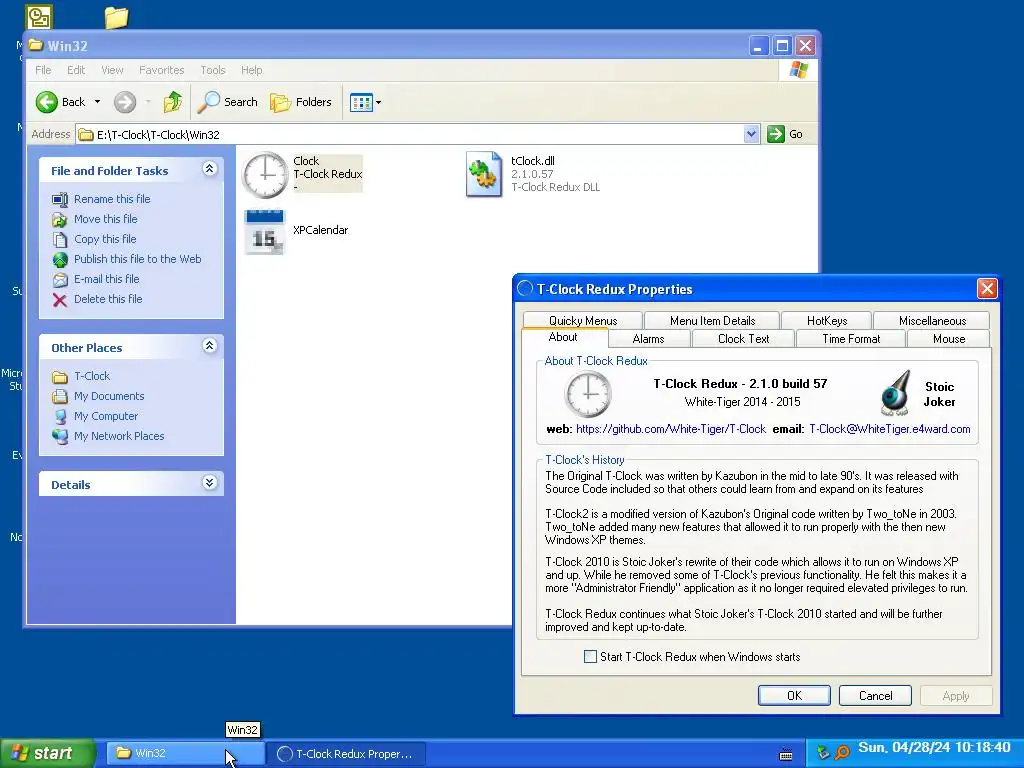Image resolution: width=1024 pixels, height=768 pixels.
Task: Switch to Win32 taskbar button
Action: 185,753
